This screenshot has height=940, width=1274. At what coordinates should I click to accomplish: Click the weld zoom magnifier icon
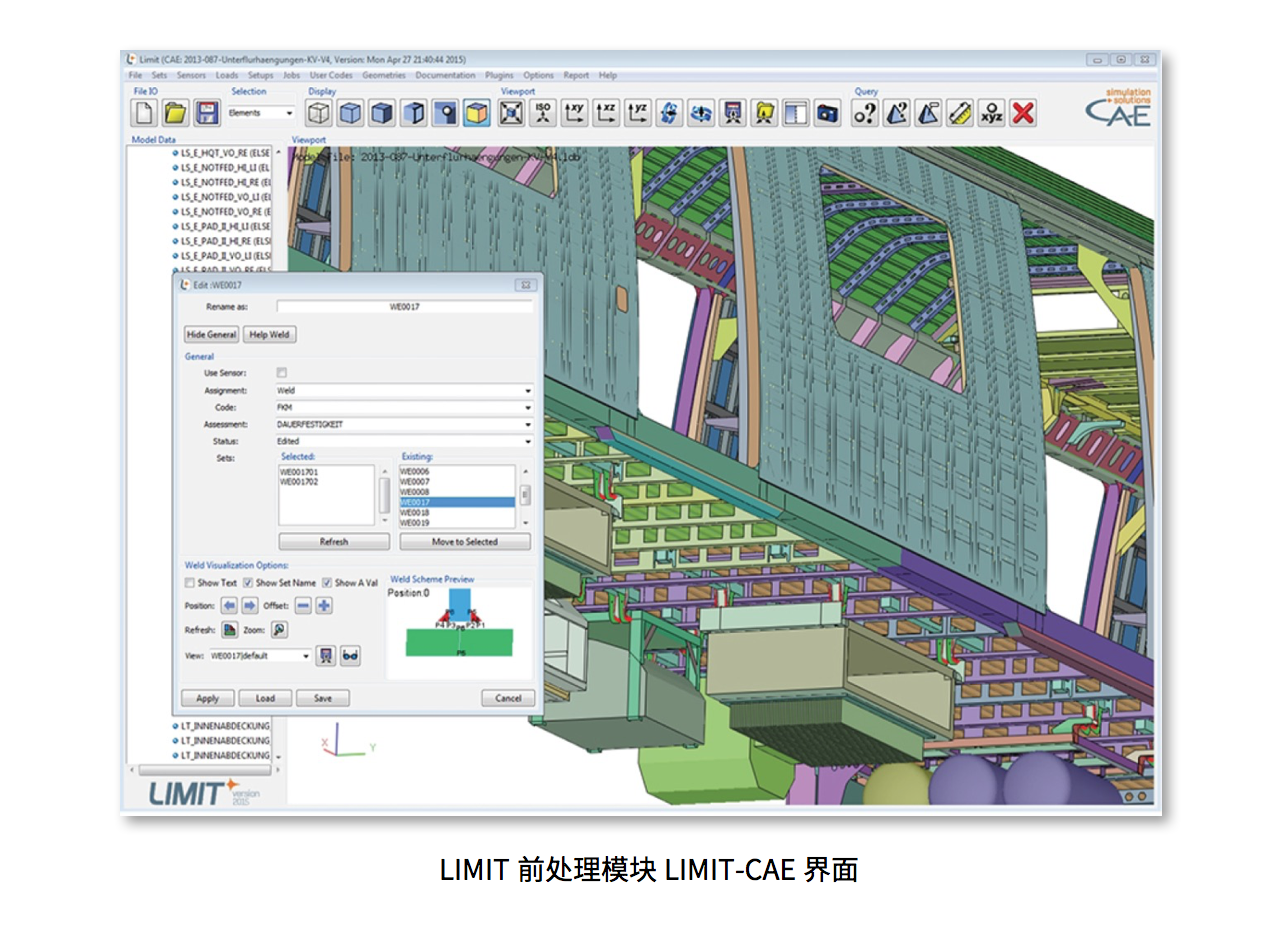[279, 630]
